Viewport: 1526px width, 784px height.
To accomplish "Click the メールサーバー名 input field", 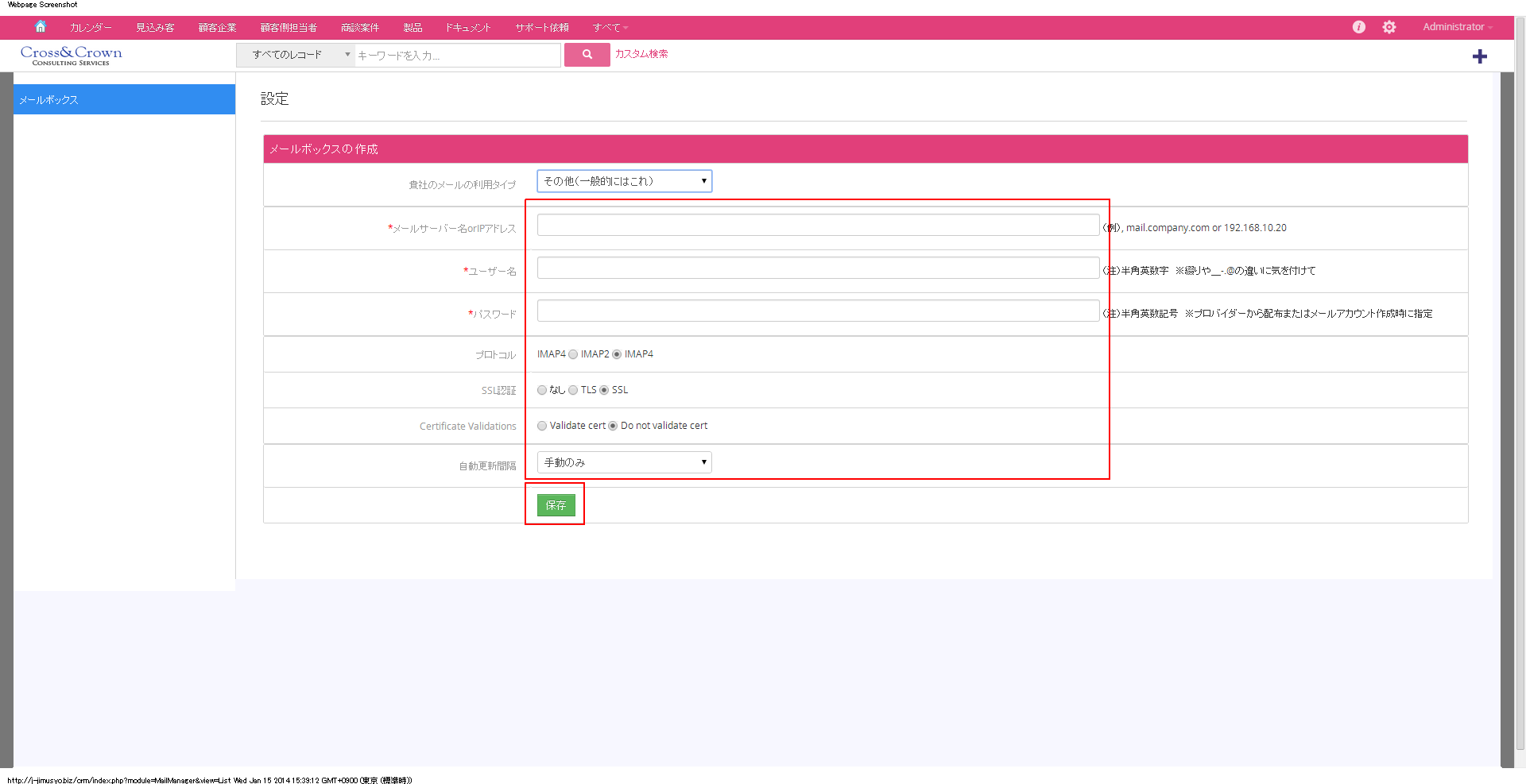I will click(x=818, y=225).
